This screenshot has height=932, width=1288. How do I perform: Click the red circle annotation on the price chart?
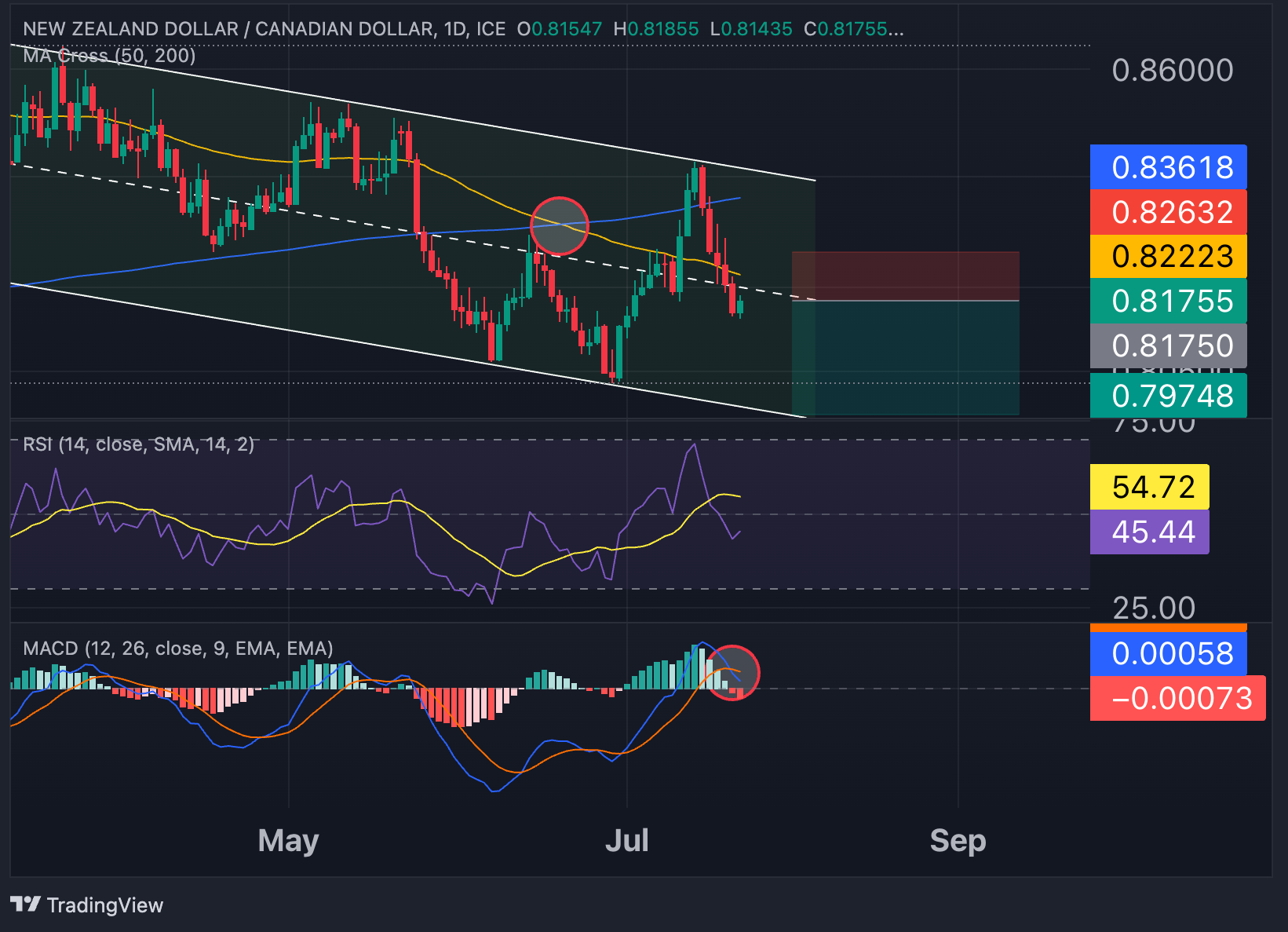tap(560, 225)
